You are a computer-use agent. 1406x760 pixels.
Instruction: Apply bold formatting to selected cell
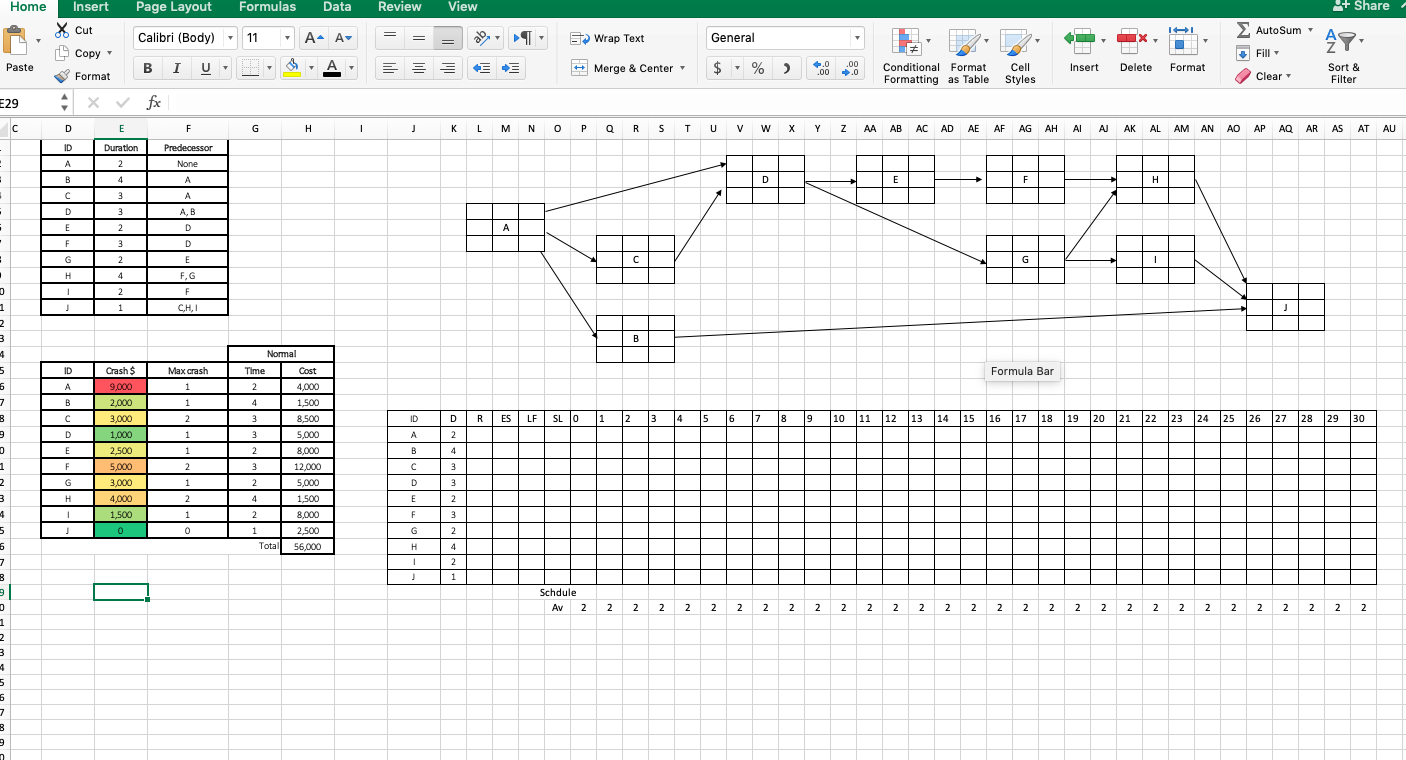[147, 68]
